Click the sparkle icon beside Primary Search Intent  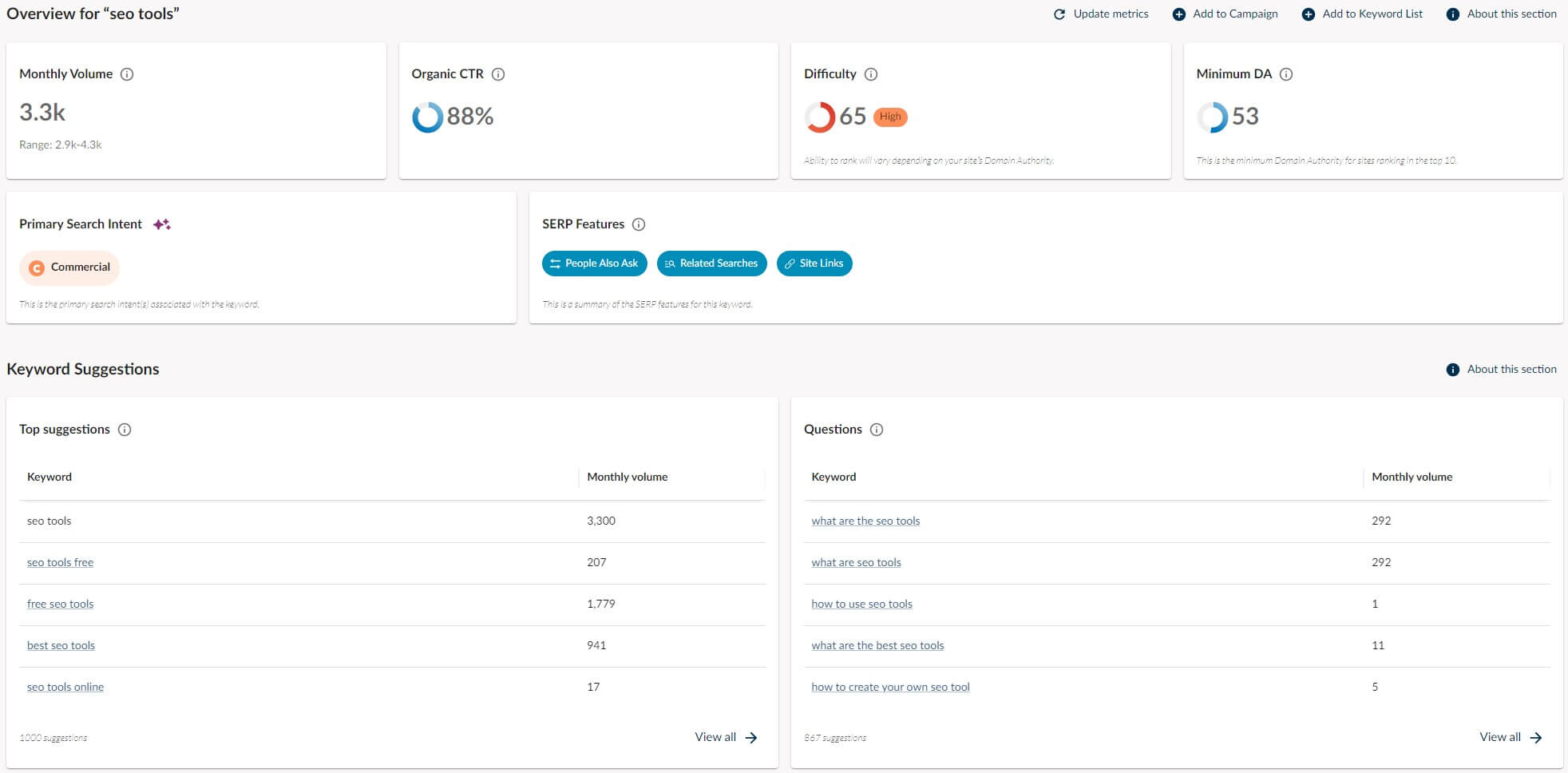[162, 224]
